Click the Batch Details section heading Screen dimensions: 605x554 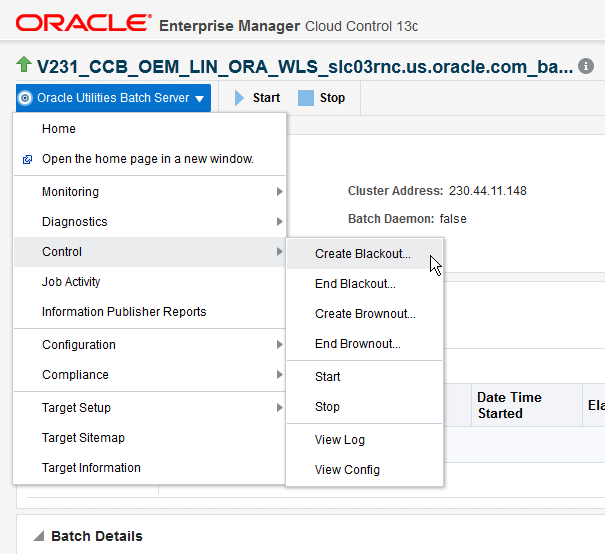click(97, 536)
